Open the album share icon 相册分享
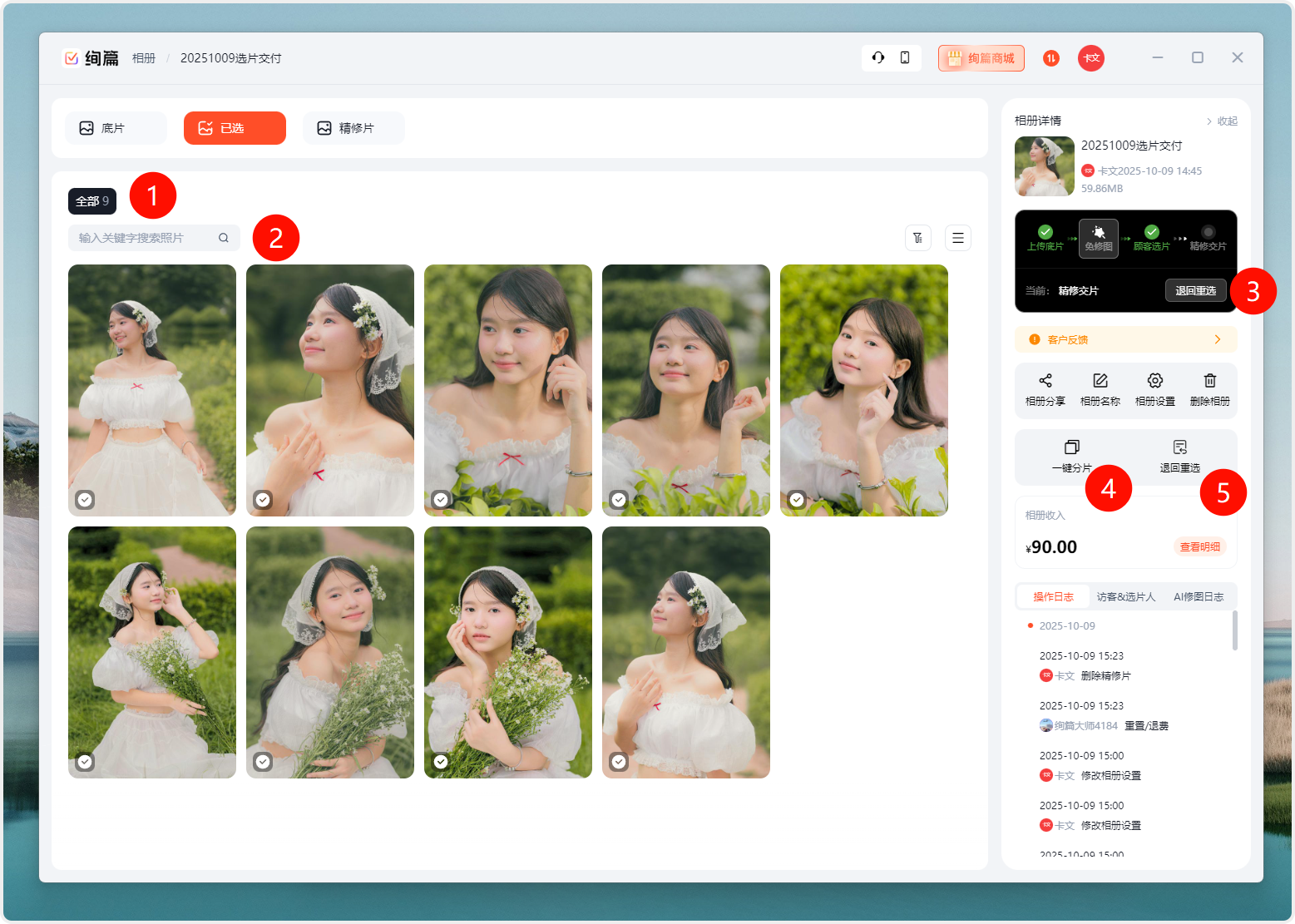The image size is (1295, 924). (x=1045, y=381)
